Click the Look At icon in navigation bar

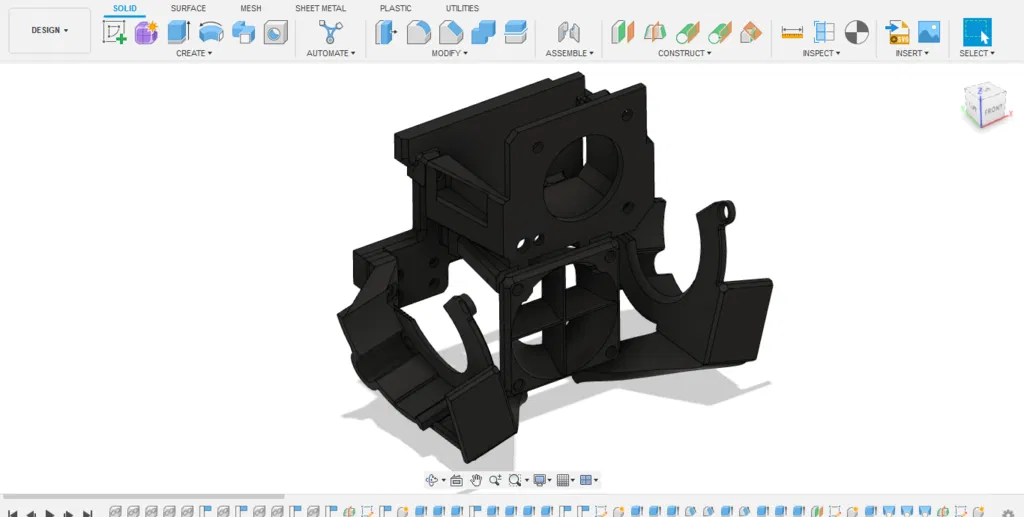[x=456, y=480]
